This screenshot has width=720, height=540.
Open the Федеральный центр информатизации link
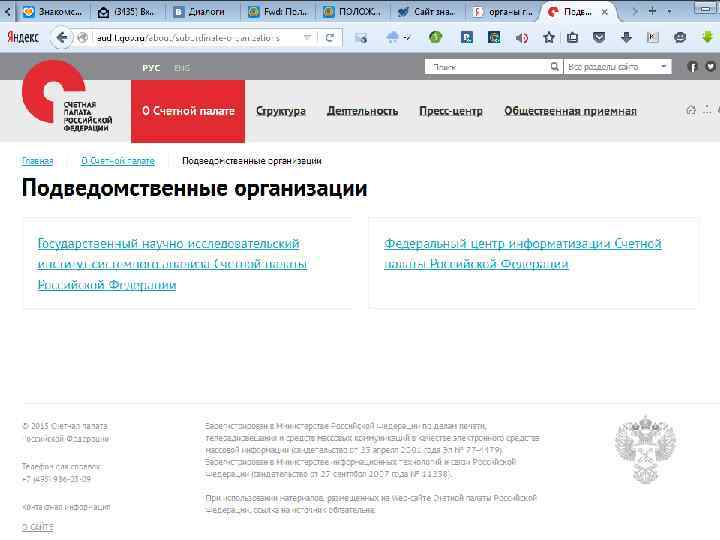[523, 253]
